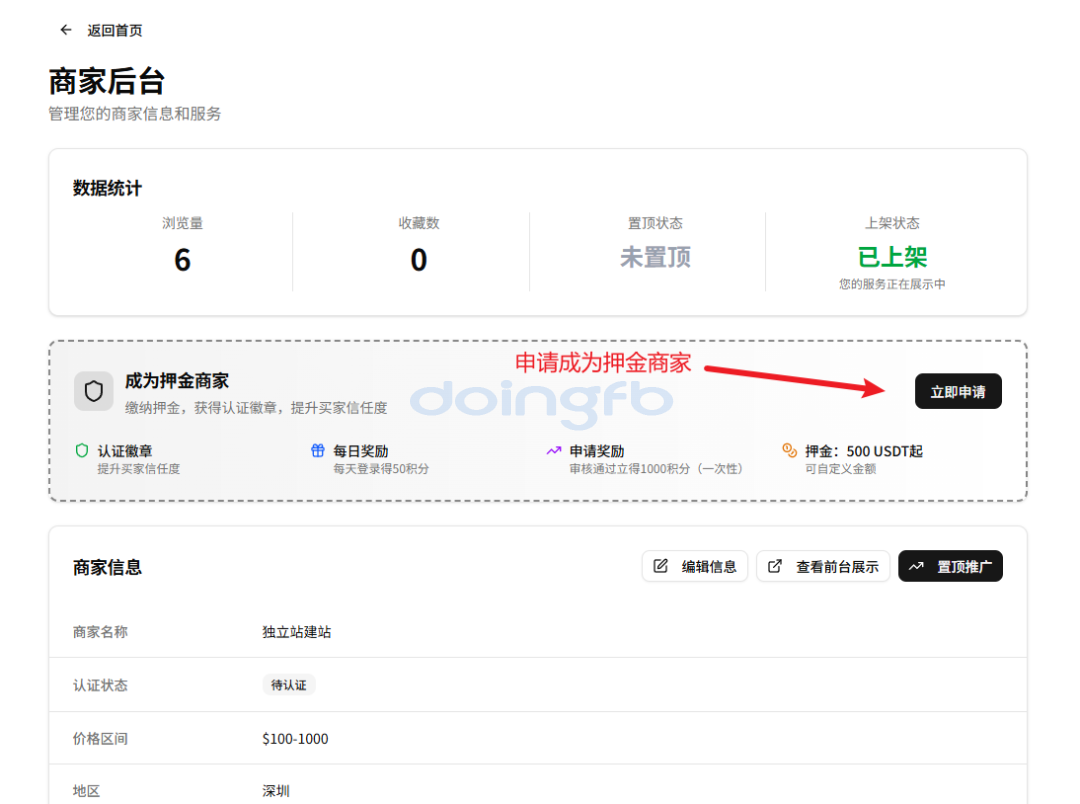Image resolution: width=1080 pixels, height=804 pixels.
Task: Click the 浏览量 count 6
Action: pos(182,260)
